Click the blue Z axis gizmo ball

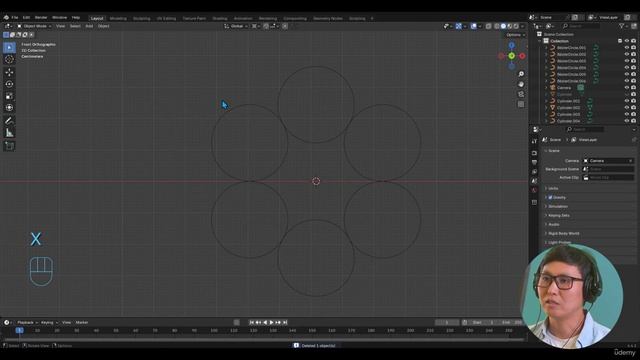[511, 45]
